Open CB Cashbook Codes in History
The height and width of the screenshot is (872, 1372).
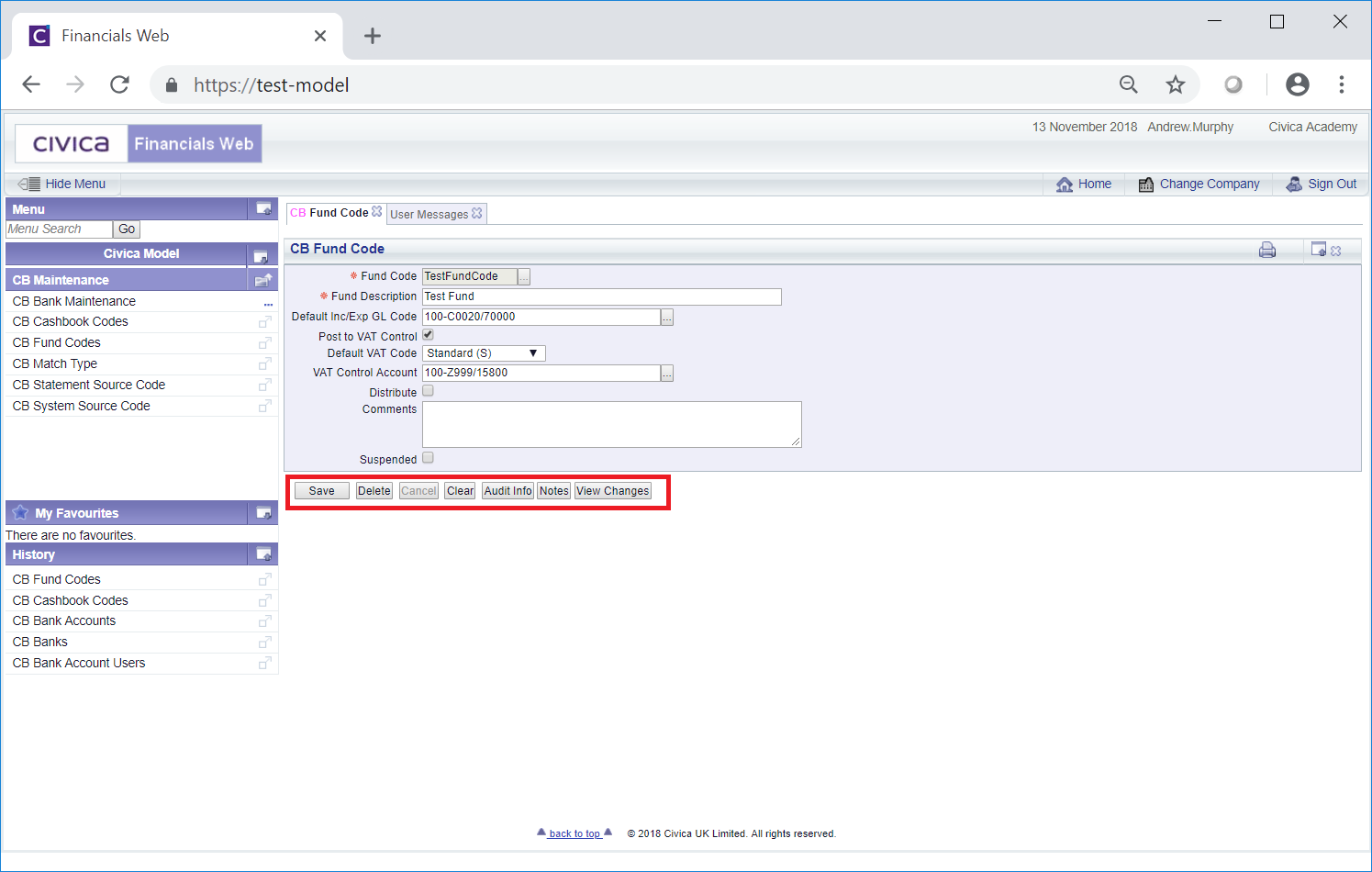point(71,600)
